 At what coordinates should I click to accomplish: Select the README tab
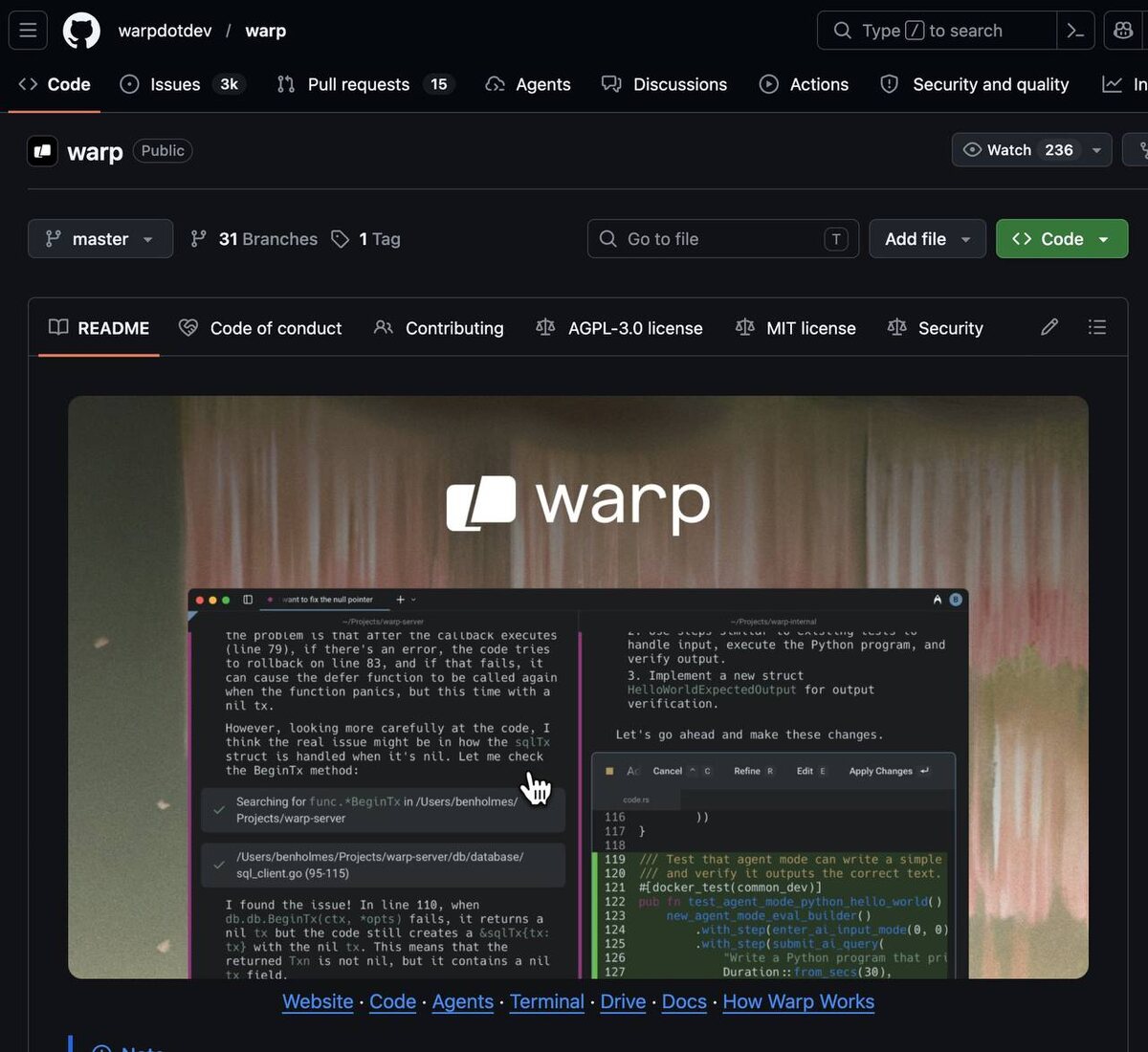[99, 328]
